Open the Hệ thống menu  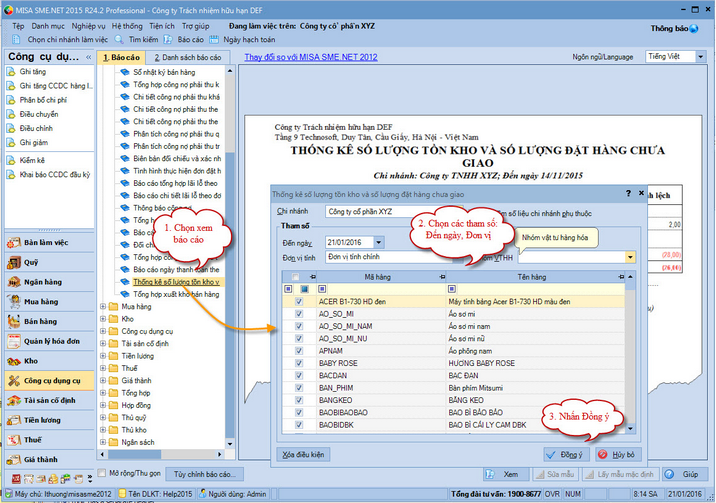pos(127,26)
